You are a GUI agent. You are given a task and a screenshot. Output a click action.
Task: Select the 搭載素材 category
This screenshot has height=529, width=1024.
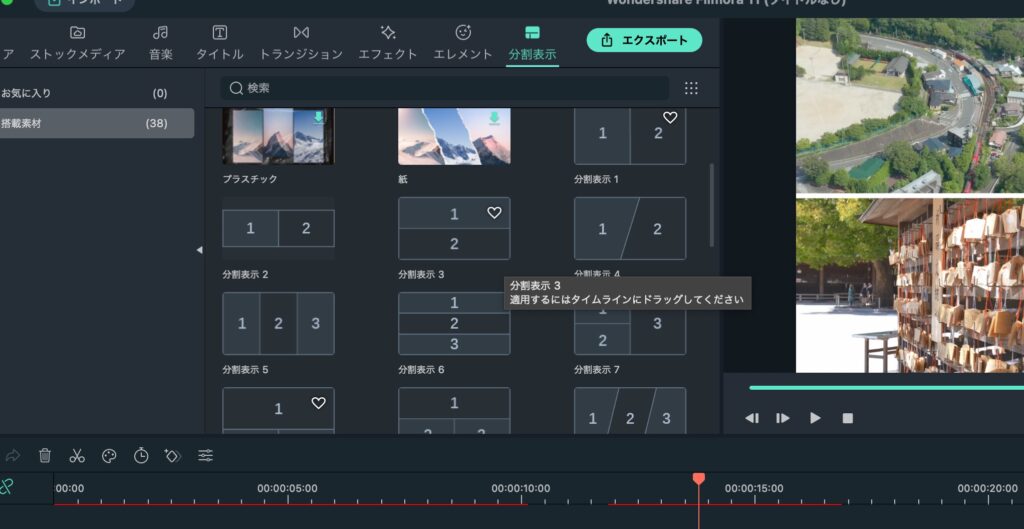[x=97, y=123]
